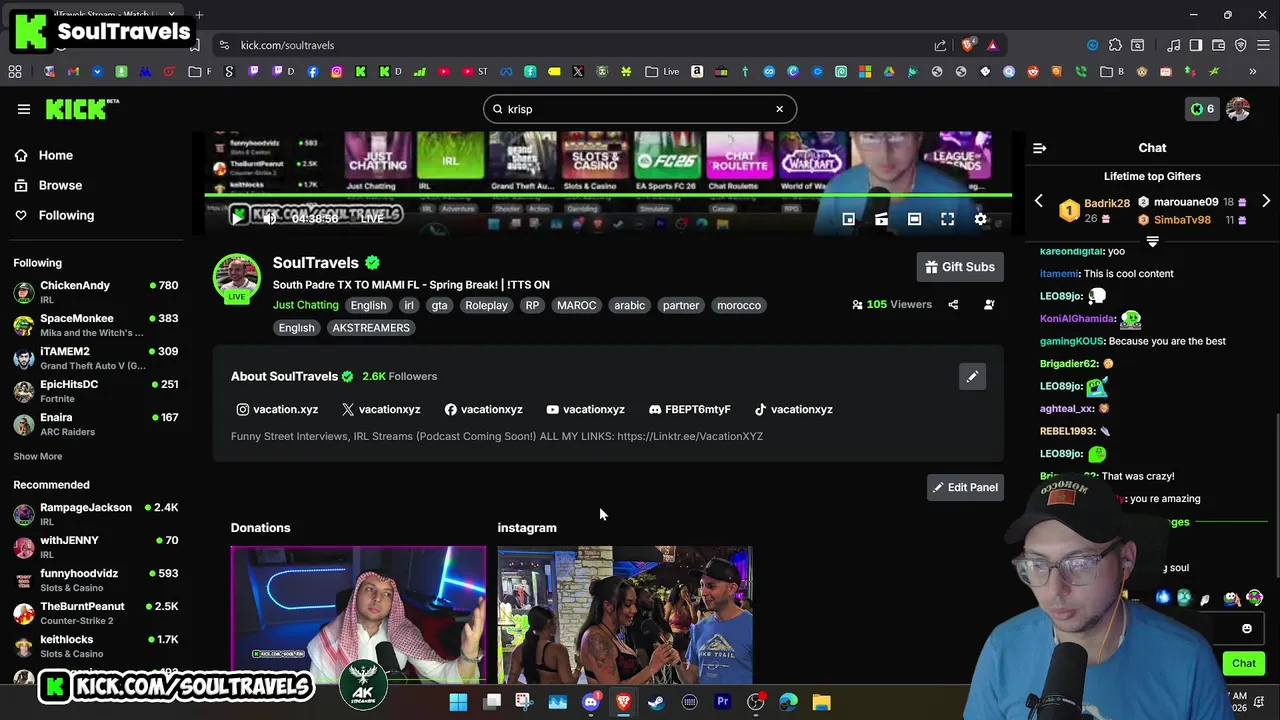Expand the top gifters leaderboard chevron
This screenshot has width=1280, height=720.
(x=1152, y=241)
